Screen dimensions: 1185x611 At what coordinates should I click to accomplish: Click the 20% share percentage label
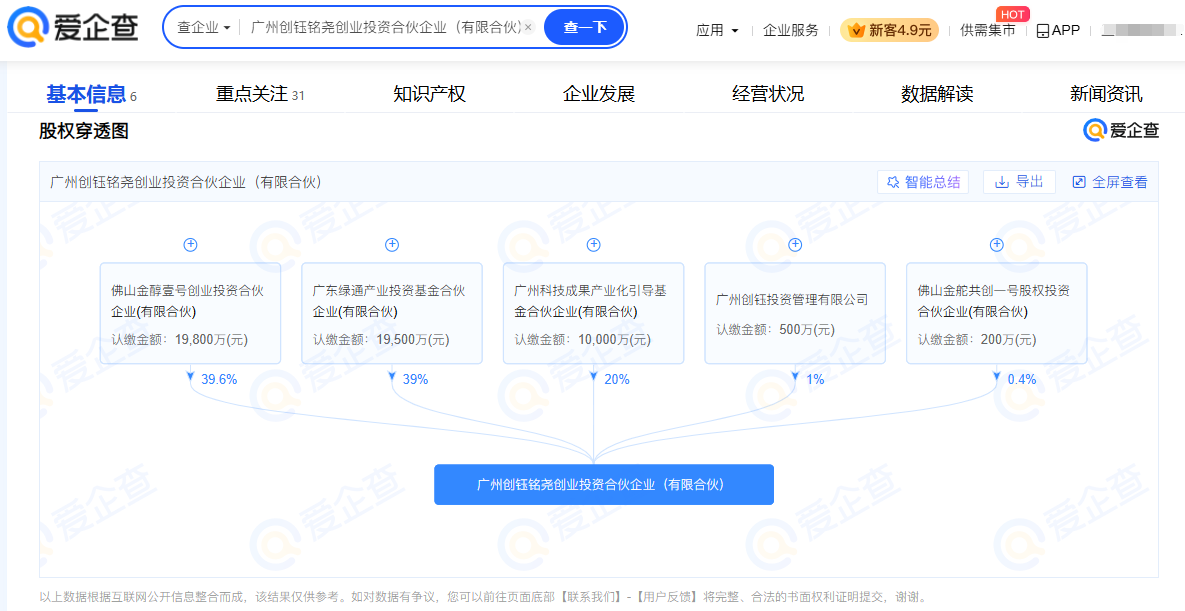617,379
